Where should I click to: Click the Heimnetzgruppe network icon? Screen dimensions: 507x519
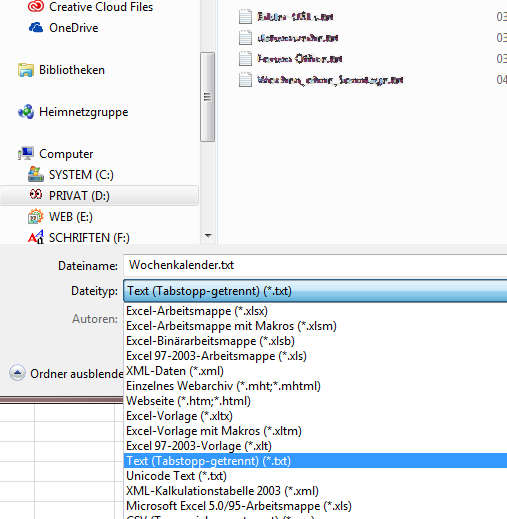[x=26, y=112]
